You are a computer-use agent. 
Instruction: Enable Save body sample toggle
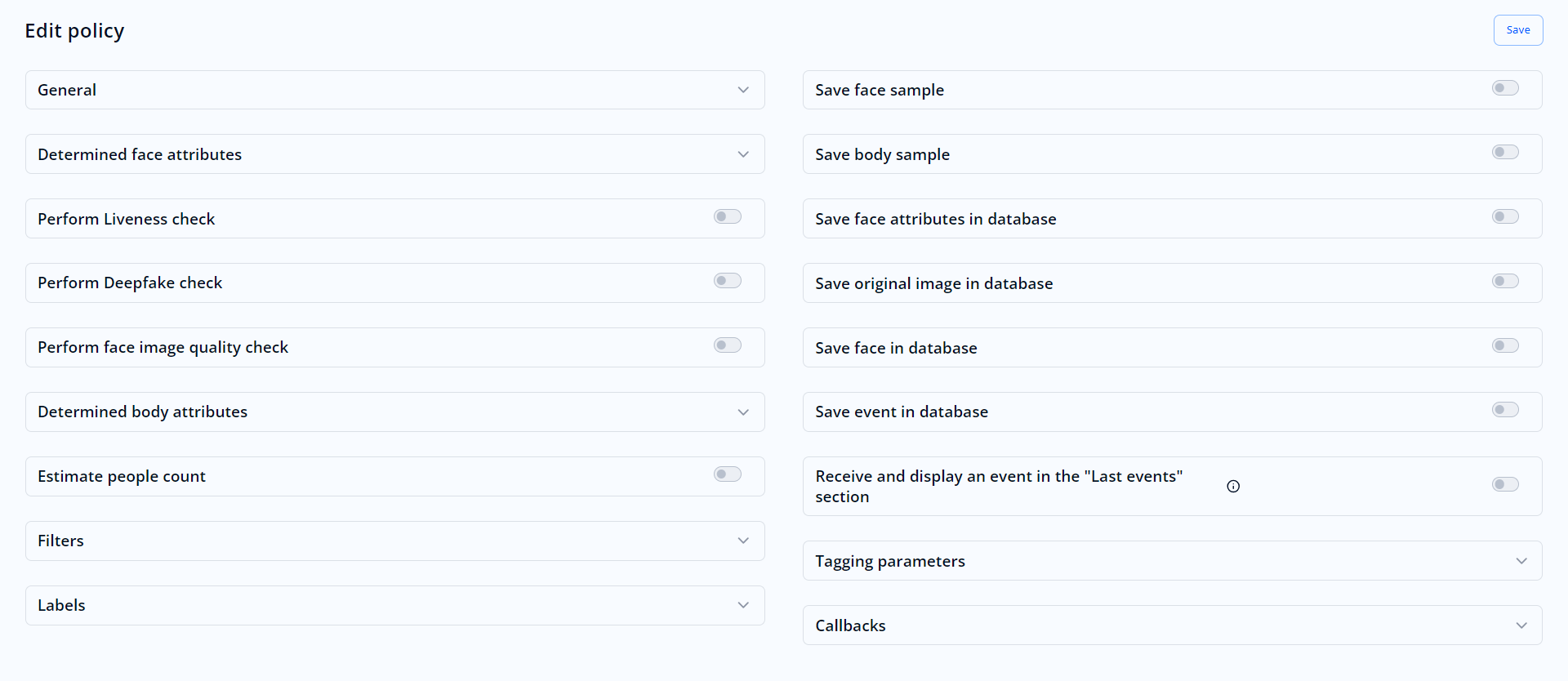(x=1504, y=153)
